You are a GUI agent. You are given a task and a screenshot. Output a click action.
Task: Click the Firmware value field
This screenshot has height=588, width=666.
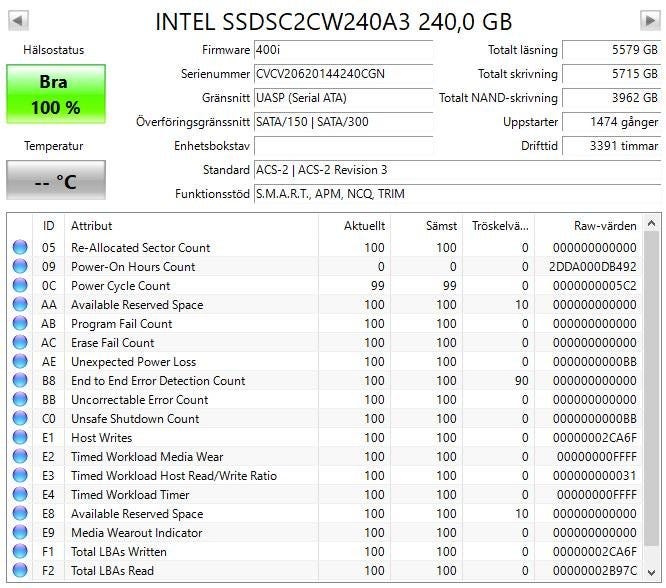click(x=343, y=50)
